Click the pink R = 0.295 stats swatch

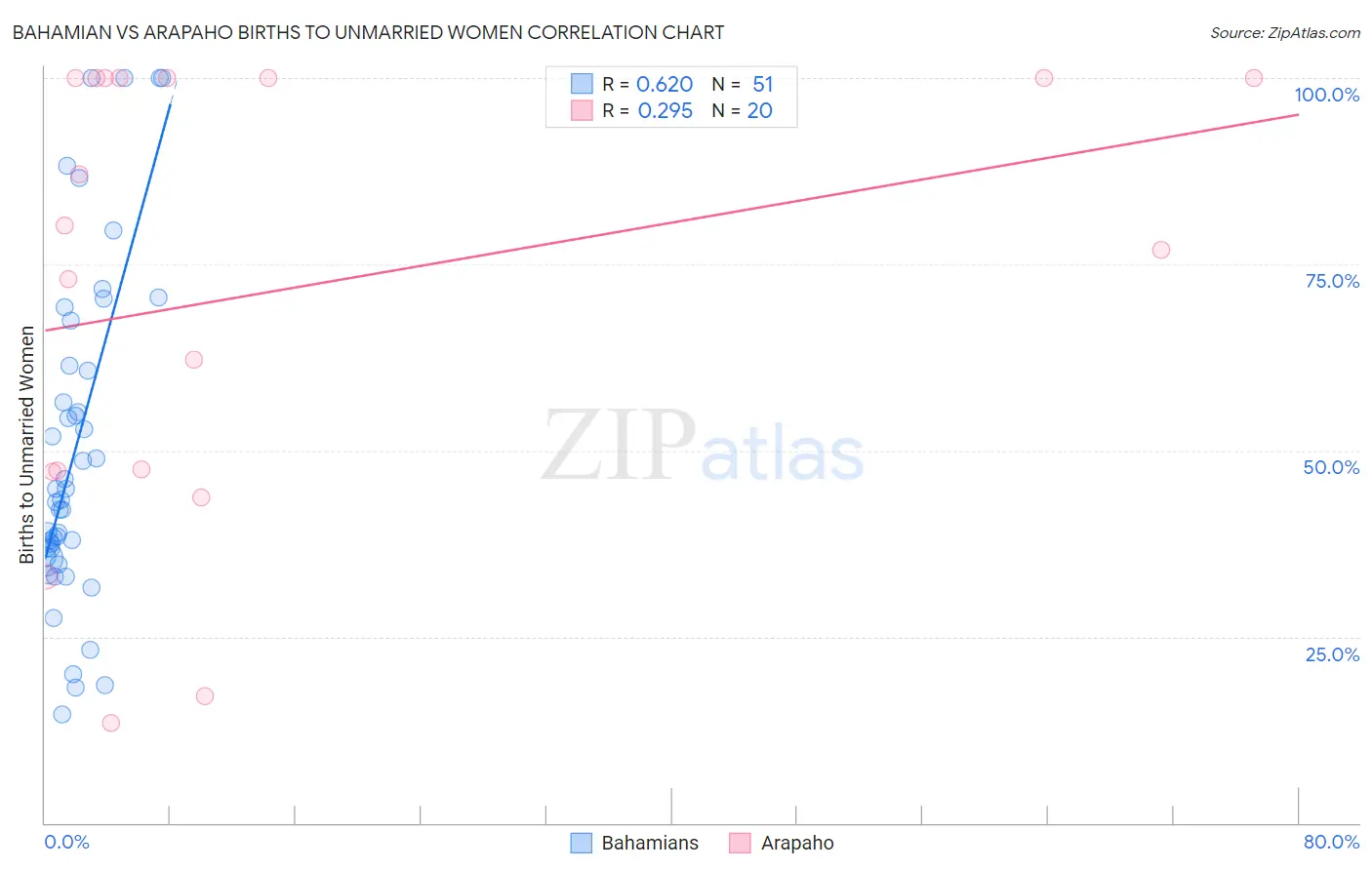click(582, 110)
